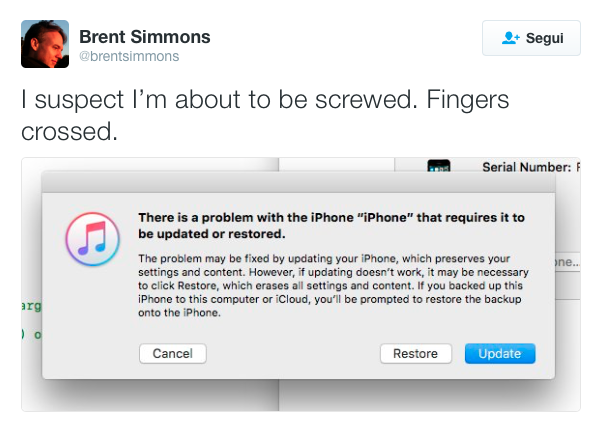The height and width of the screenshot is (422, 593).
Task: Click the gray title bar of the dialog
Action: (x=298, y=182)
